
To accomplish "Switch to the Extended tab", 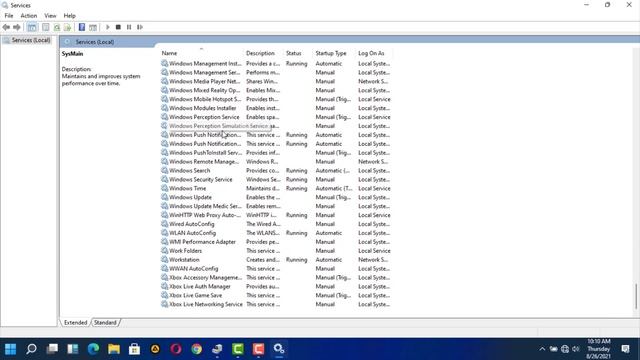I will coord(76,322).
